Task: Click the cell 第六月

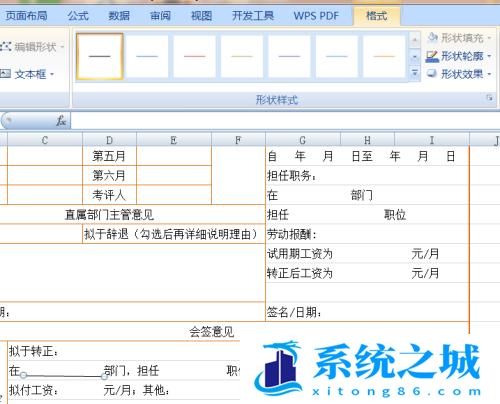Action: [x=109, y=175]
